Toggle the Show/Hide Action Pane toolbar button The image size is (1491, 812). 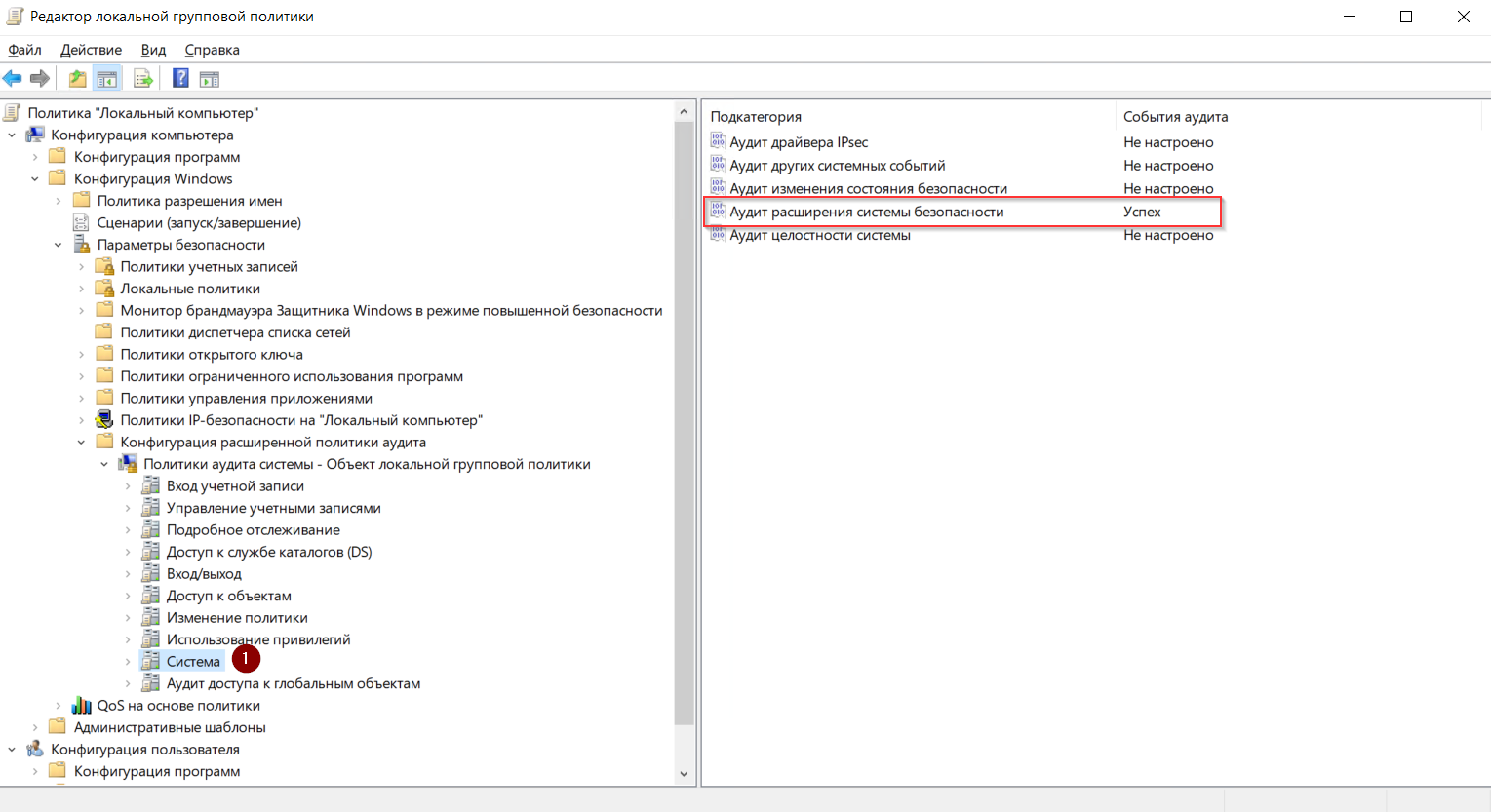coord(210,79)
